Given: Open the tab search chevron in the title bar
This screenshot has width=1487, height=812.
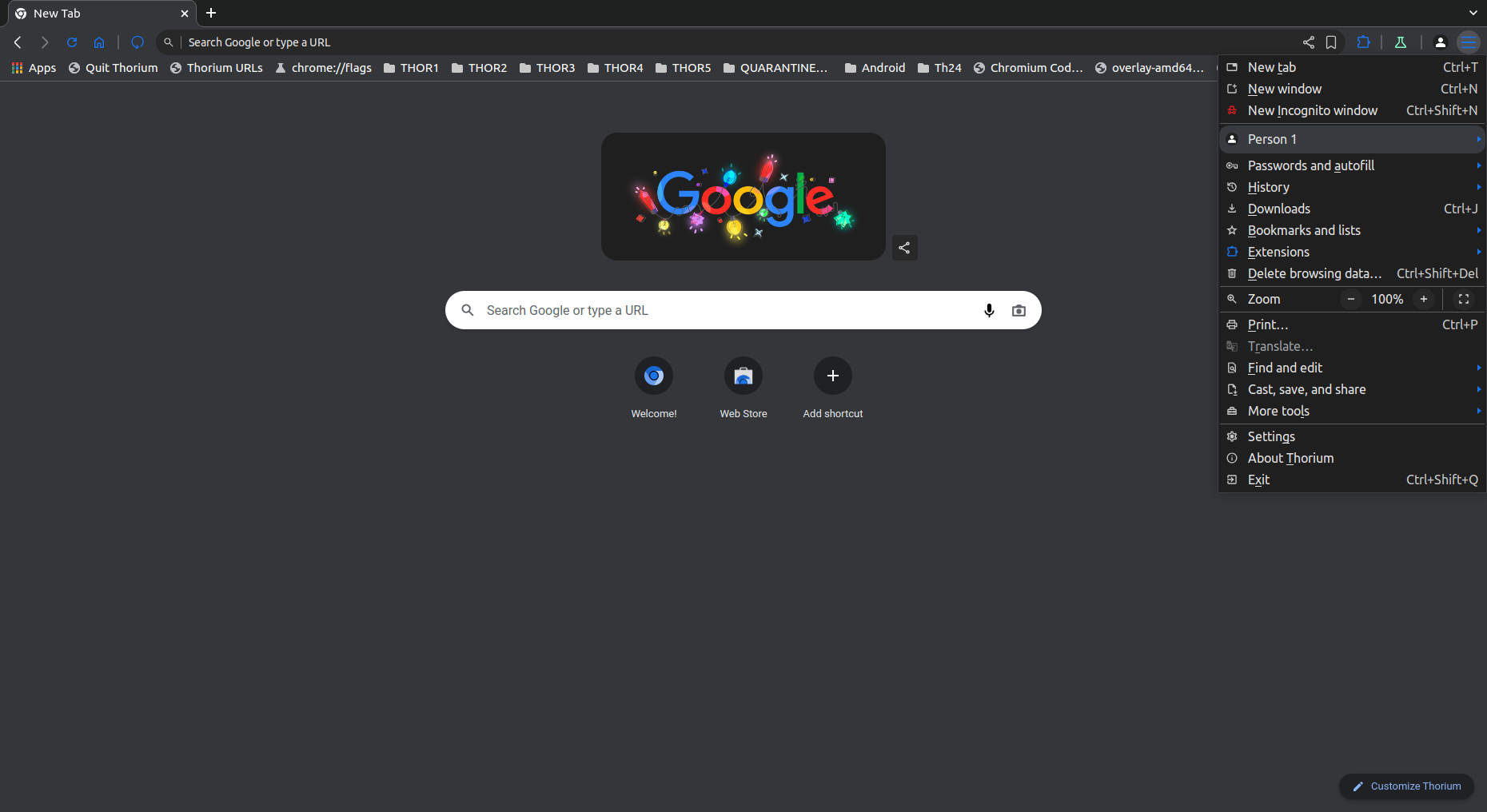Looking at the screenshot, I should coord(1473,13).
